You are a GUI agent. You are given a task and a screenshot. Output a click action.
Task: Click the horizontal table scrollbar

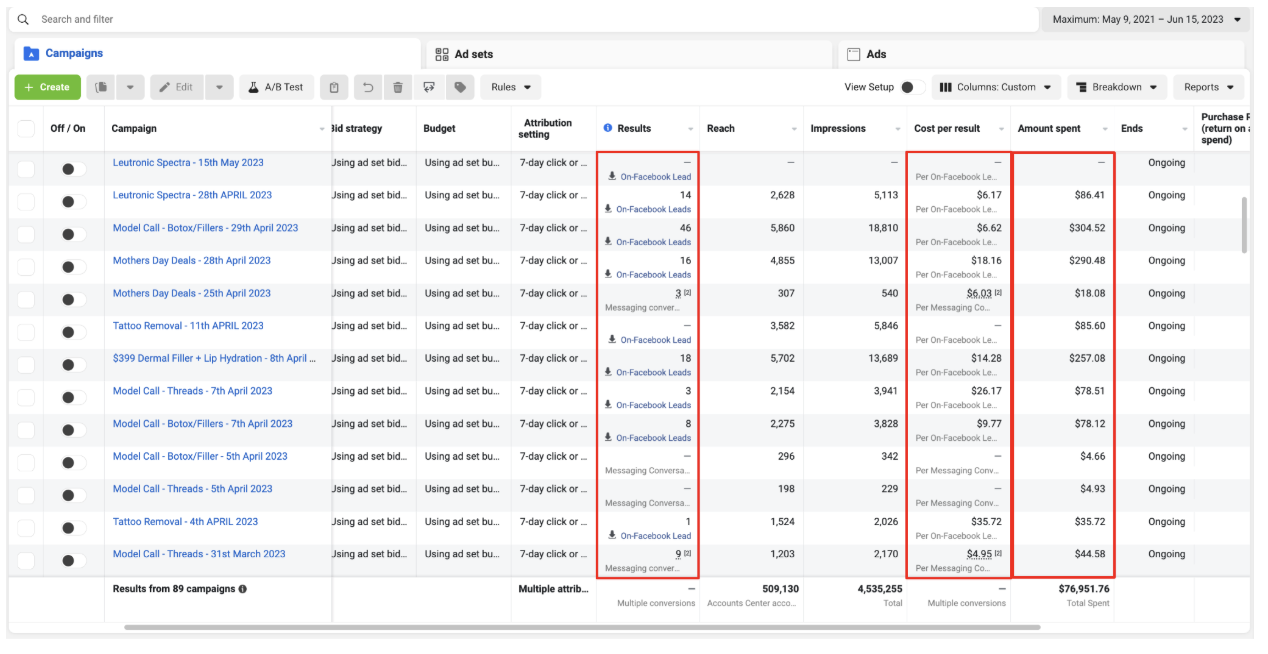582,628
